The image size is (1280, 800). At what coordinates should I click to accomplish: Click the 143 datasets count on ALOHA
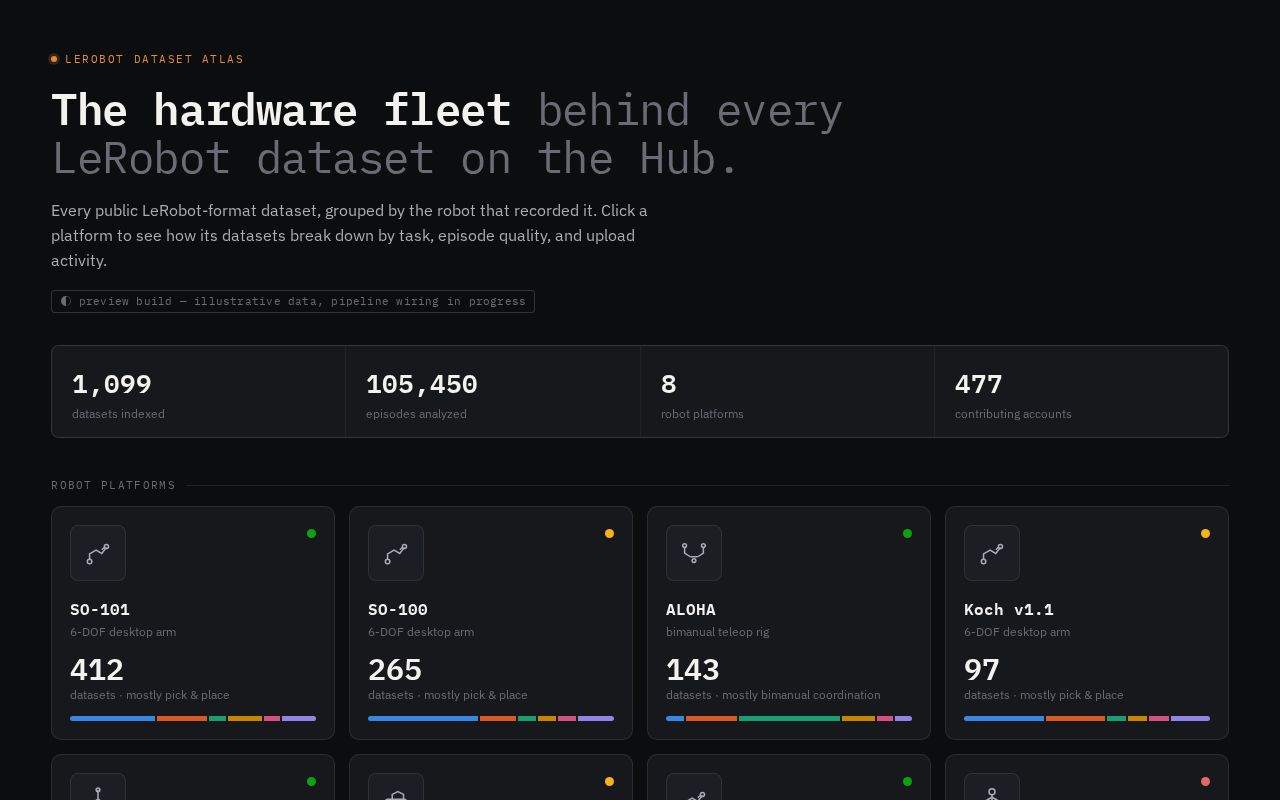point(693,669)
